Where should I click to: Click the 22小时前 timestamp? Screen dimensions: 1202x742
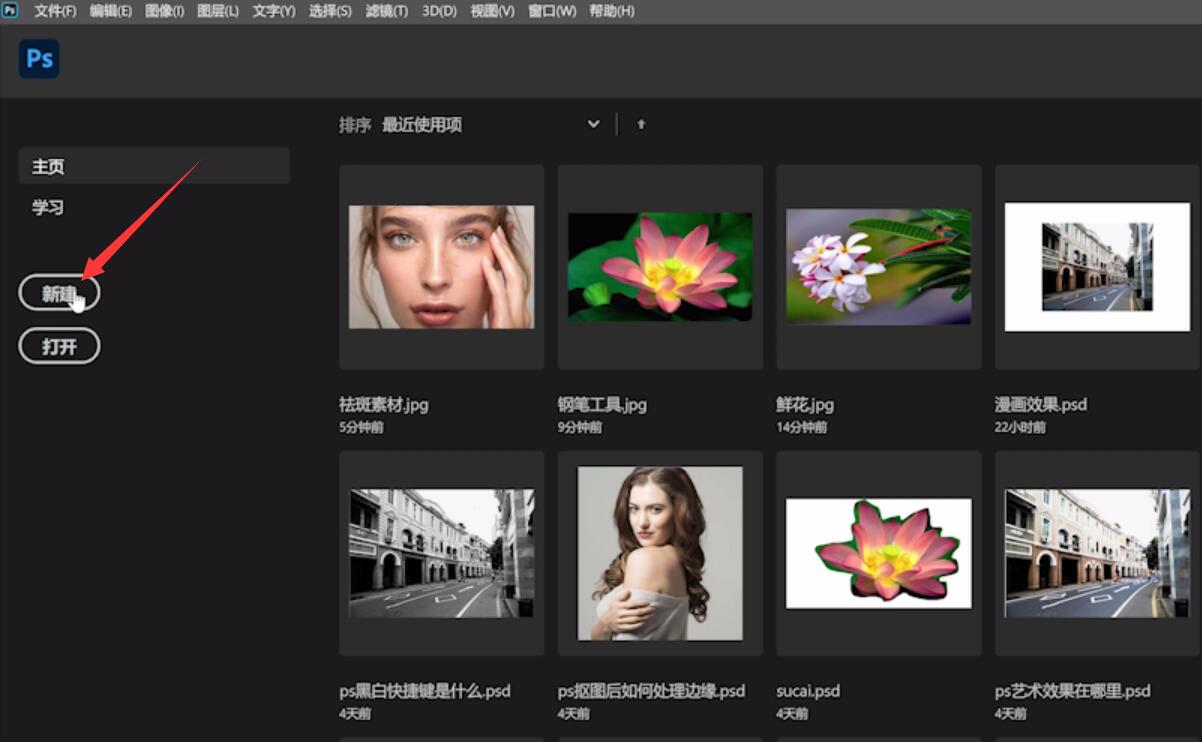point(1020,427)
